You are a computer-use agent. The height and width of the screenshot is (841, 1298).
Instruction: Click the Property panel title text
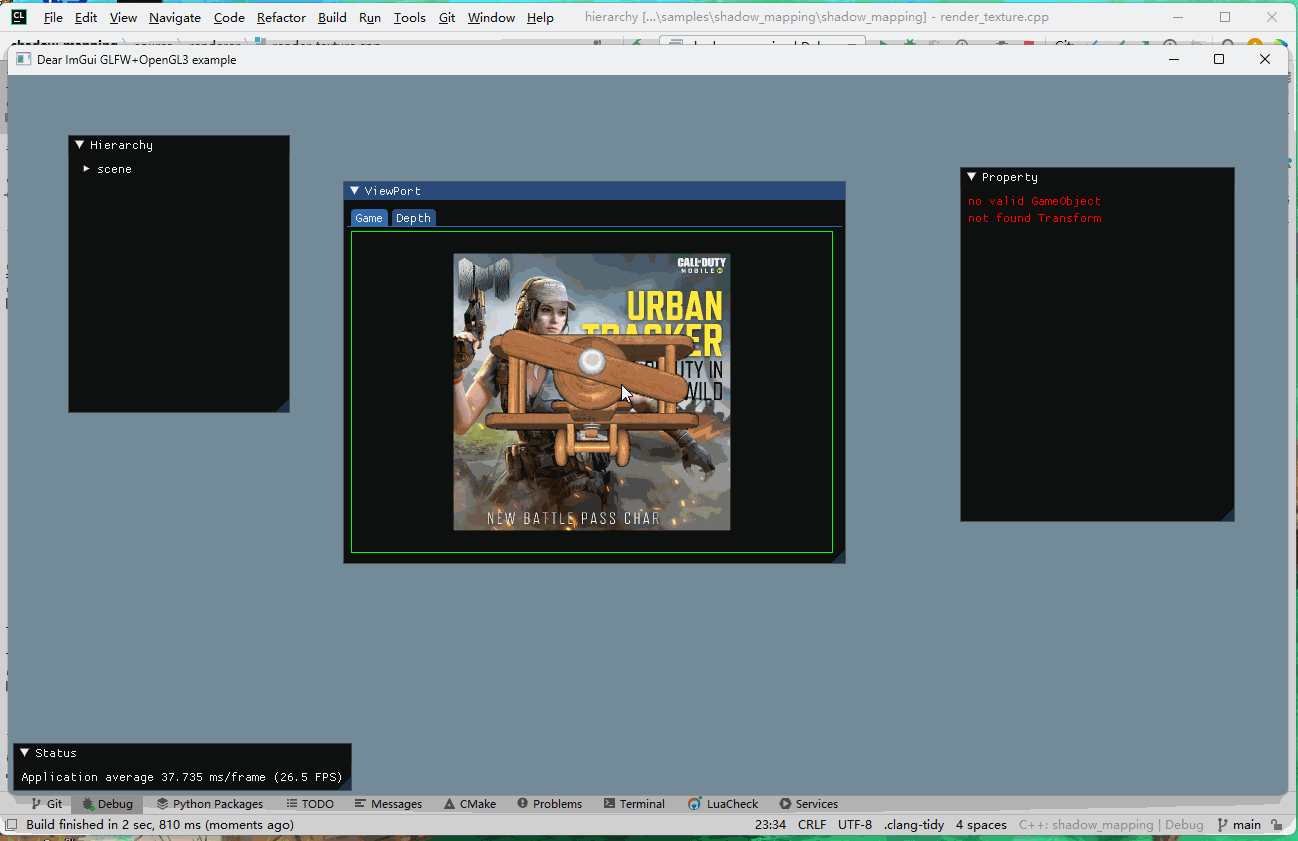(x=1010, y=177)
